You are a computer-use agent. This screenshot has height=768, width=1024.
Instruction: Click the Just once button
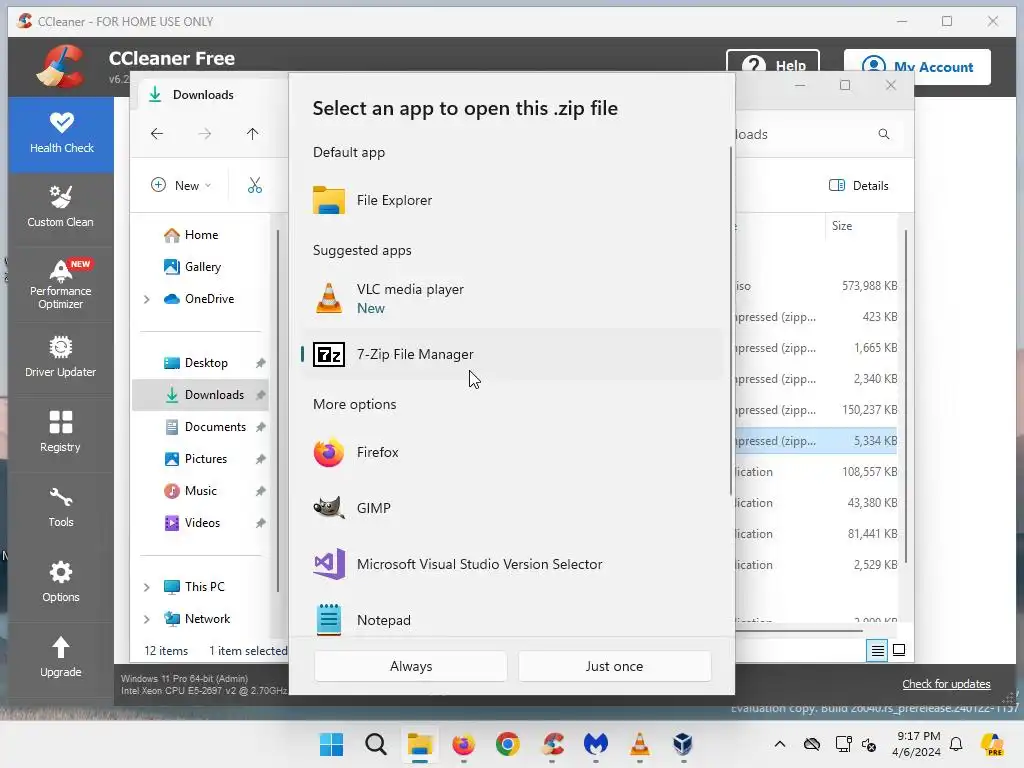point(615,666)
